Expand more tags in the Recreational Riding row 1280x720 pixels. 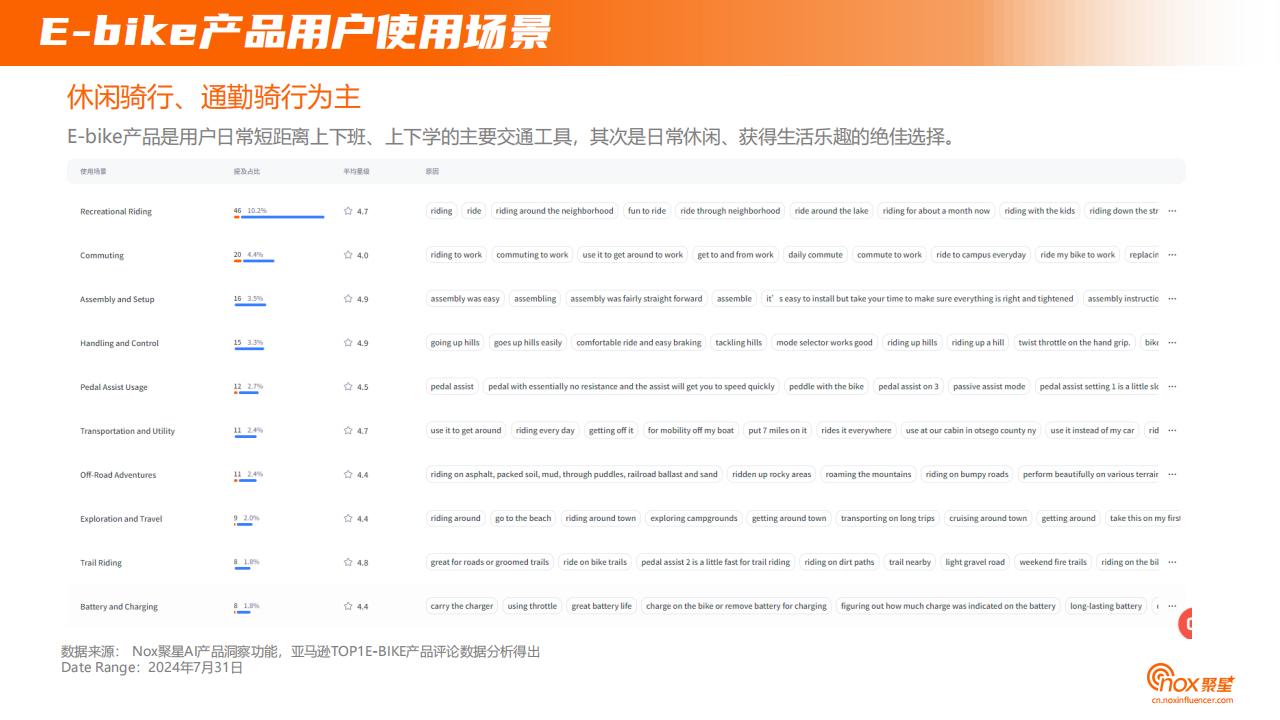[1172, 211]
